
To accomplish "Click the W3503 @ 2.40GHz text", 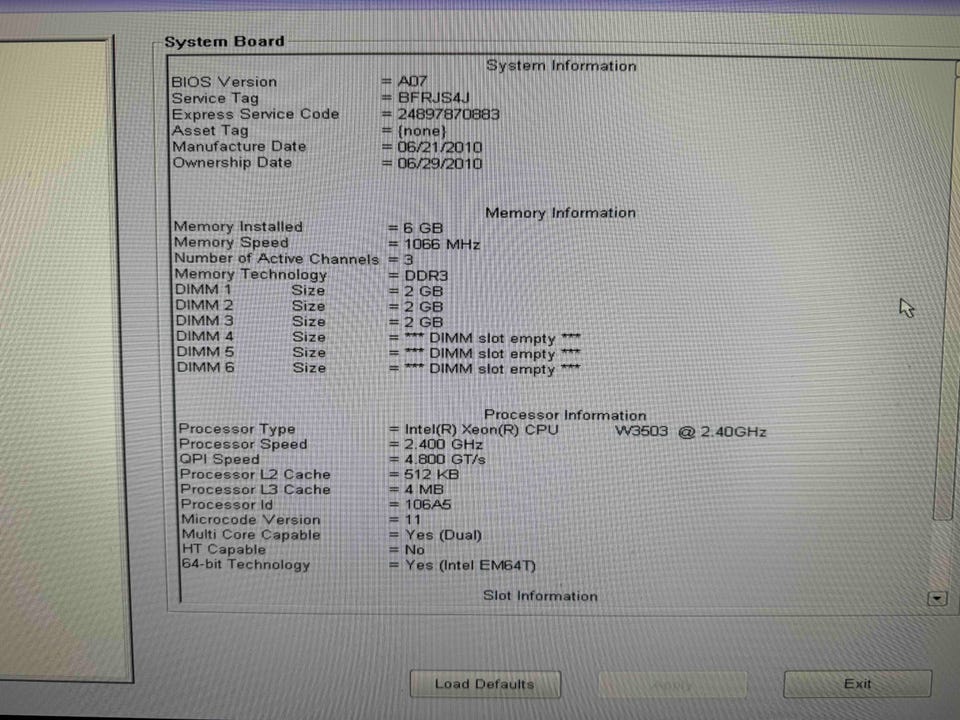I will (691, 432).
